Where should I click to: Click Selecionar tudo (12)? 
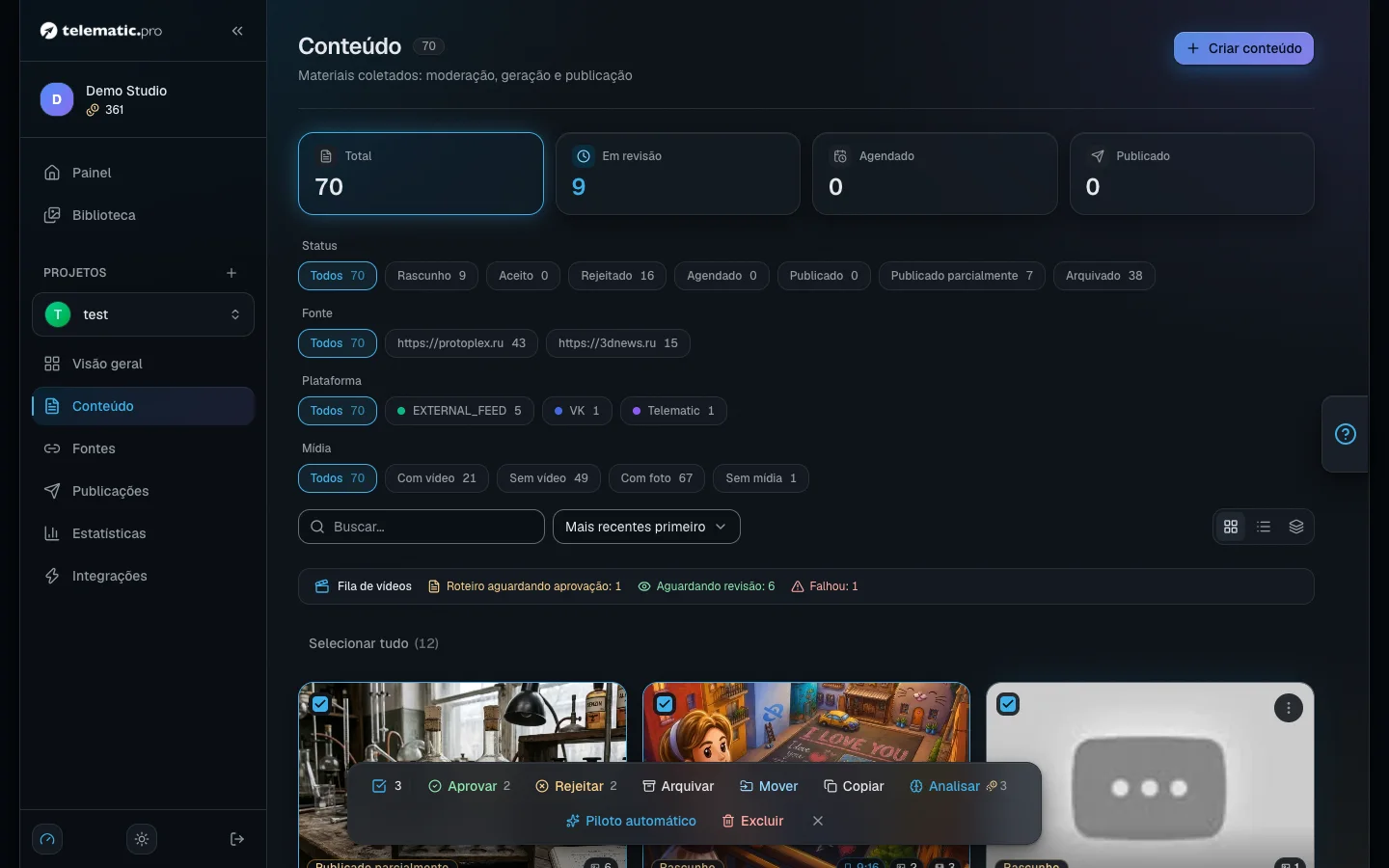coord(373,643)
